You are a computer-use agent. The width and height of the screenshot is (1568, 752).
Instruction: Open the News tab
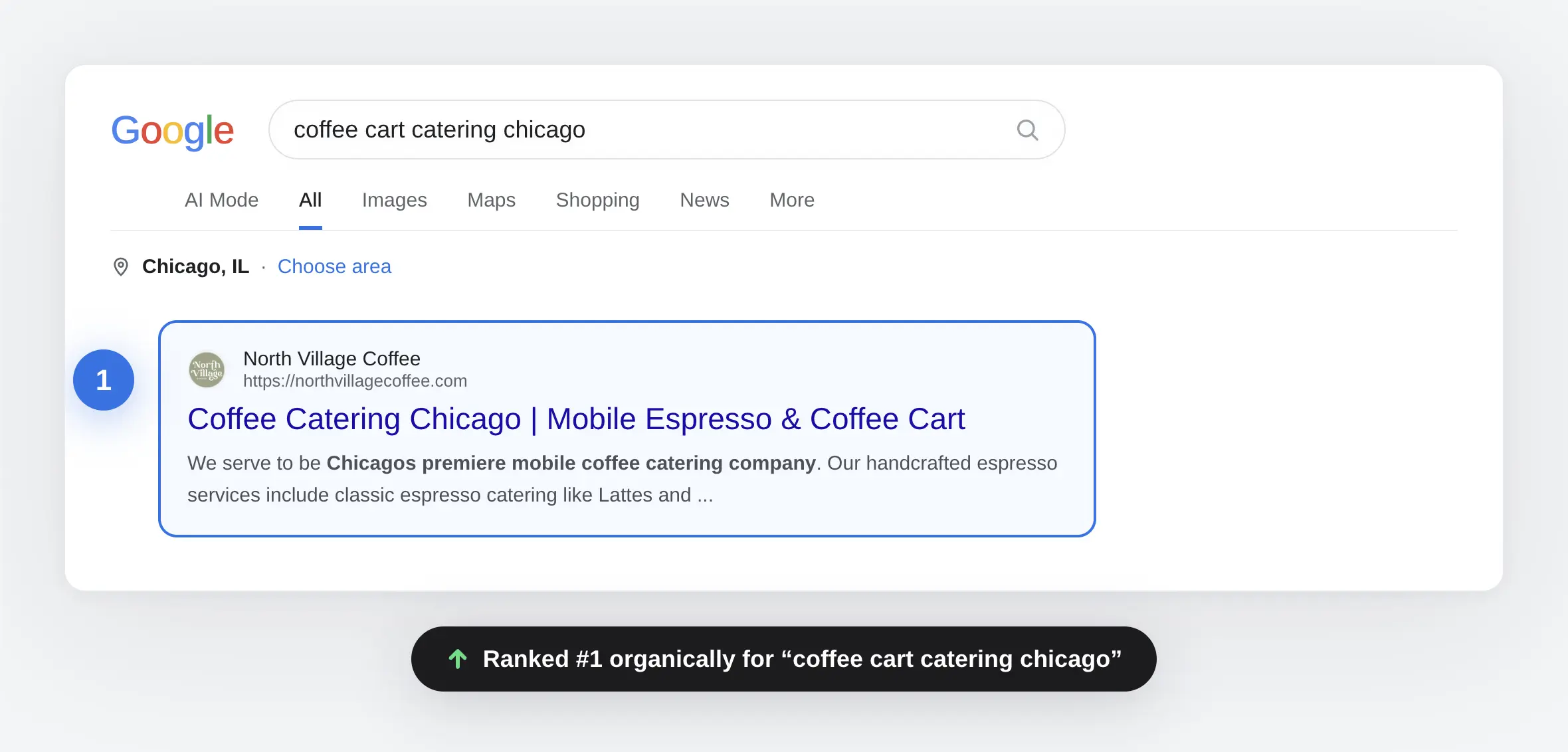pos(704,200)
